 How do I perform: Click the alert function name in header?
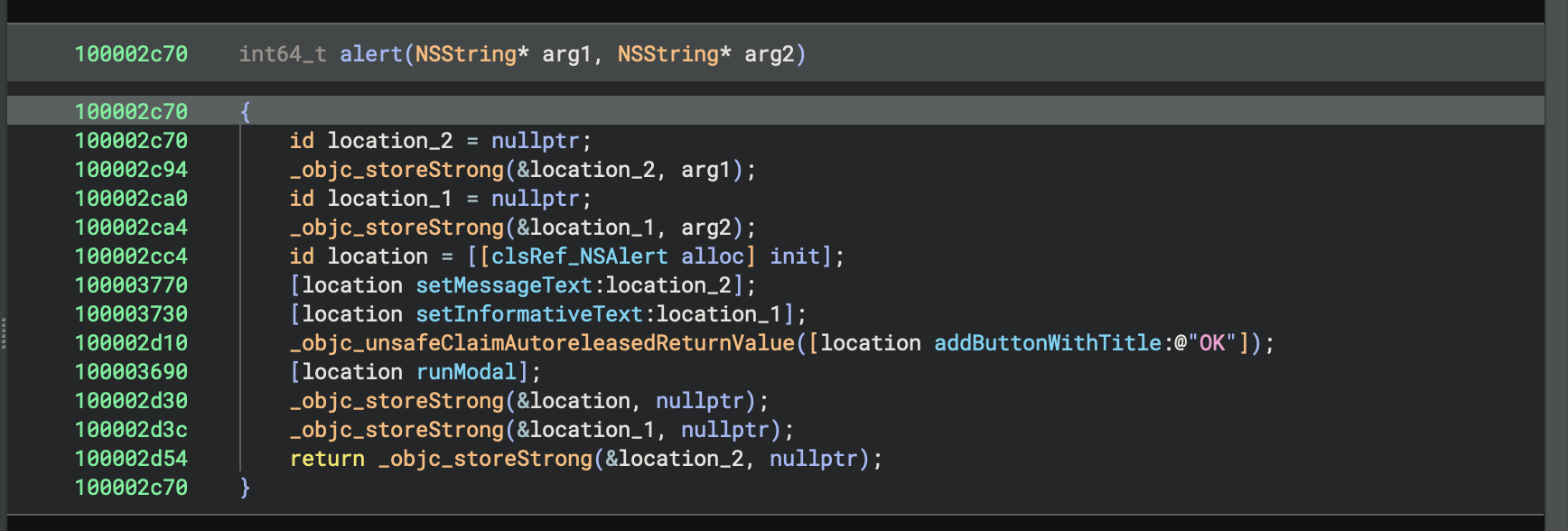370,54
